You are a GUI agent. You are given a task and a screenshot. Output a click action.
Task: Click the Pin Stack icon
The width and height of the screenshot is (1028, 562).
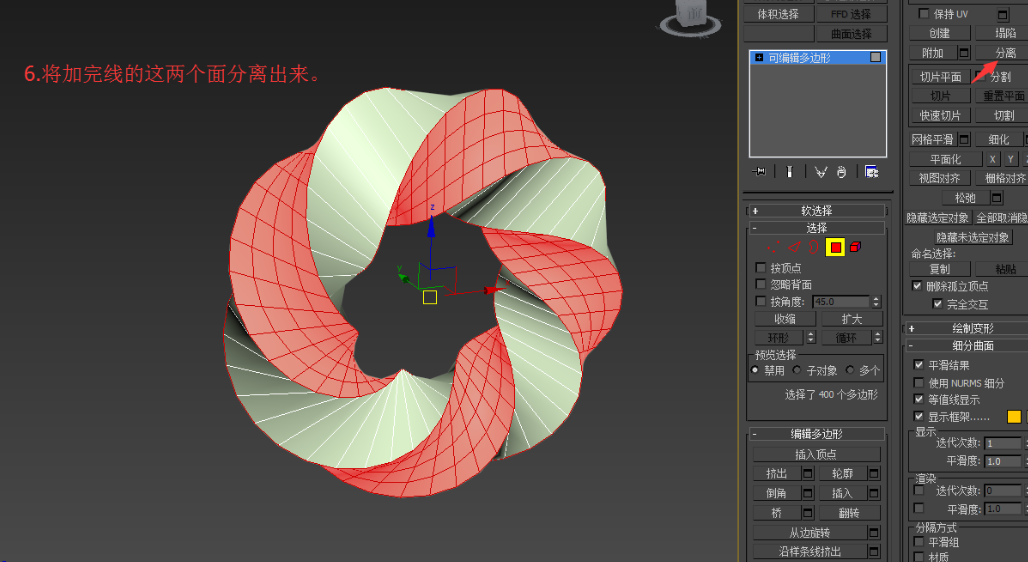760,172
